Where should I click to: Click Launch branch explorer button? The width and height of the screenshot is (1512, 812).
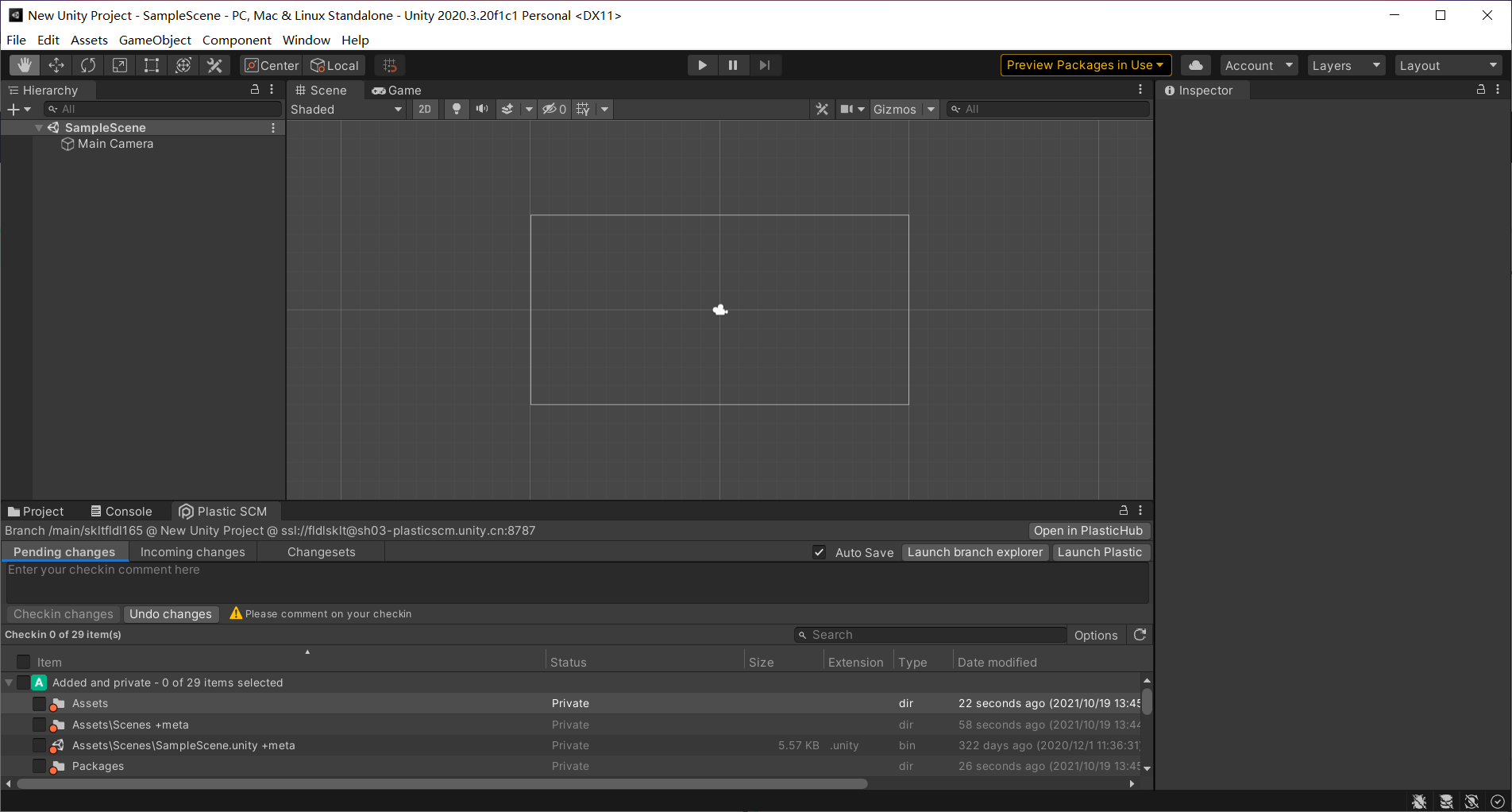pyautogui.click(x=974, y=552)
